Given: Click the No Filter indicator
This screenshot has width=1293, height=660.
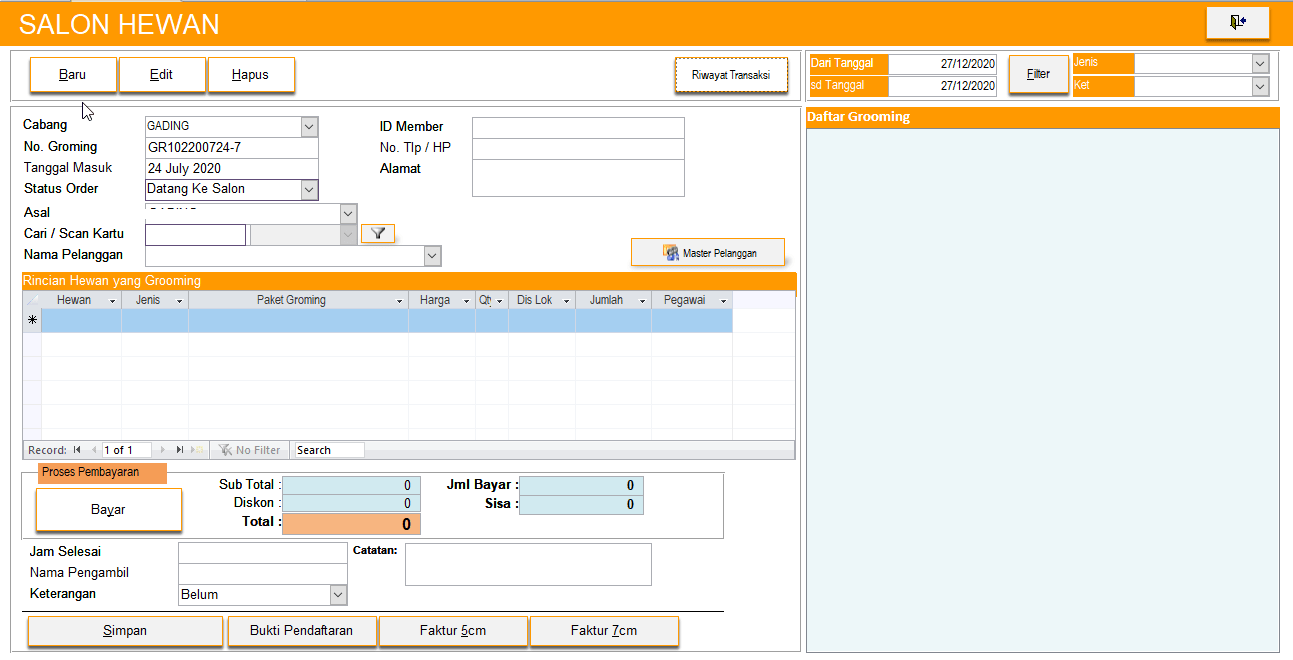Looking at the screenshot, I should coord(250,450).
